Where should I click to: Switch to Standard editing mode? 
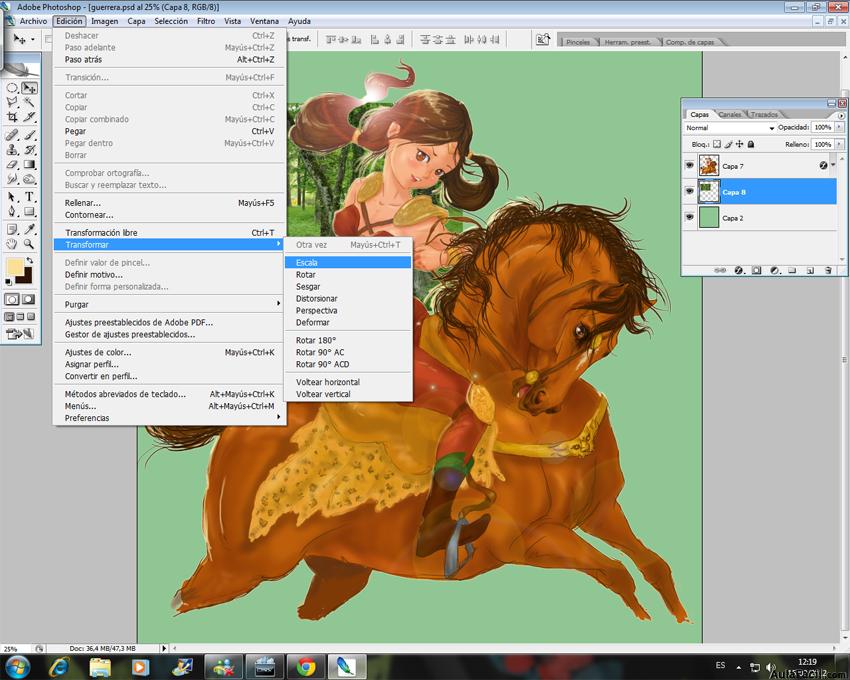(12, 299)
